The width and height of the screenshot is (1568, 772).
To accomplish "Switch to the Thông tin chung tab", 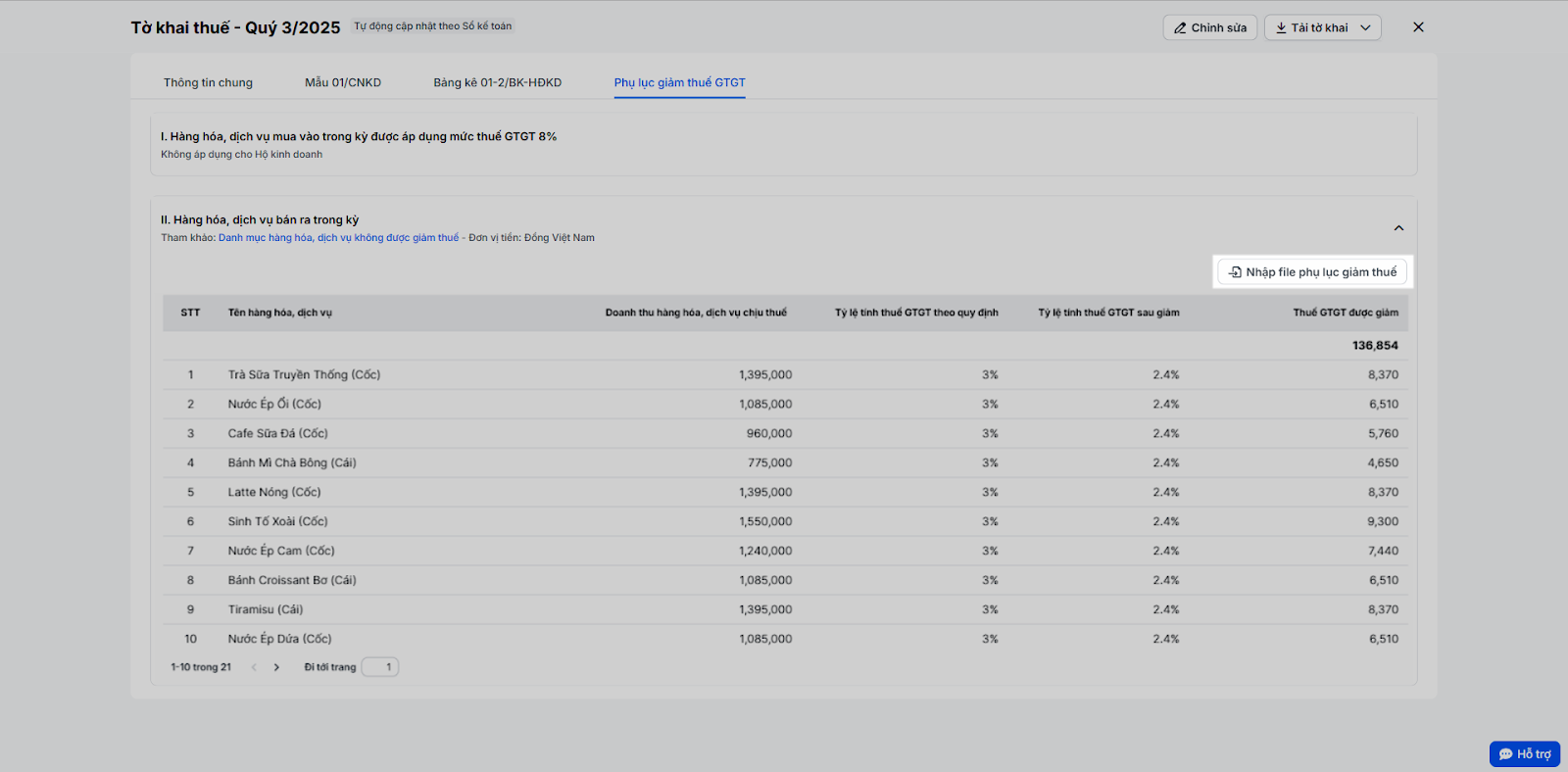I will (208, 82).
